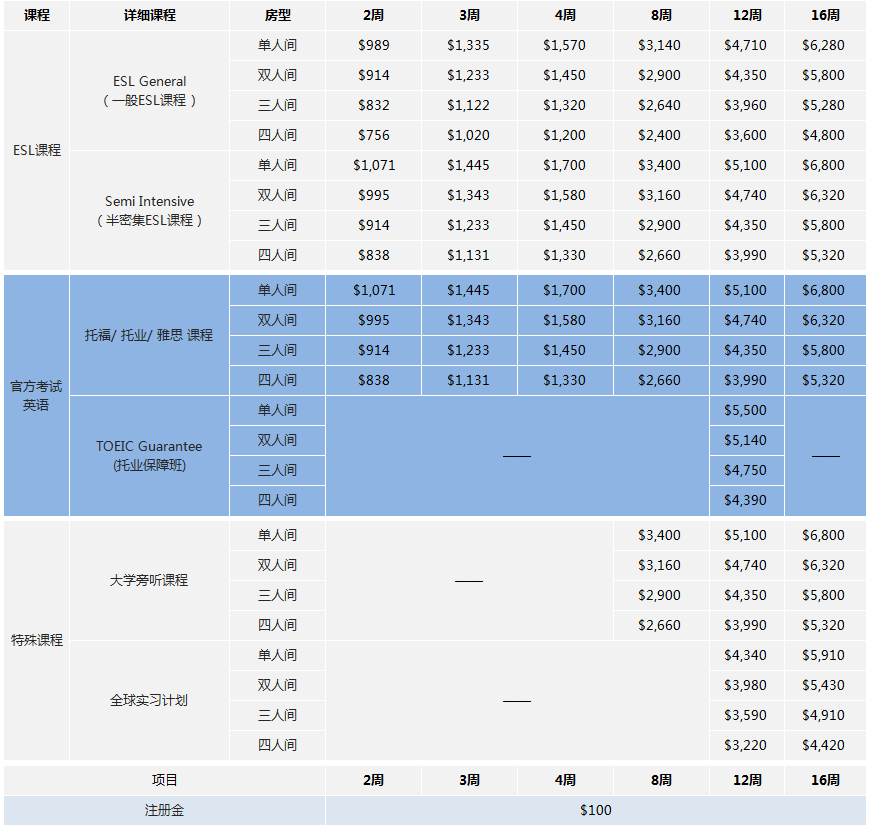Click the 特殊课程 category cell
Screen dimensions: 870x840
coord(37,640)
